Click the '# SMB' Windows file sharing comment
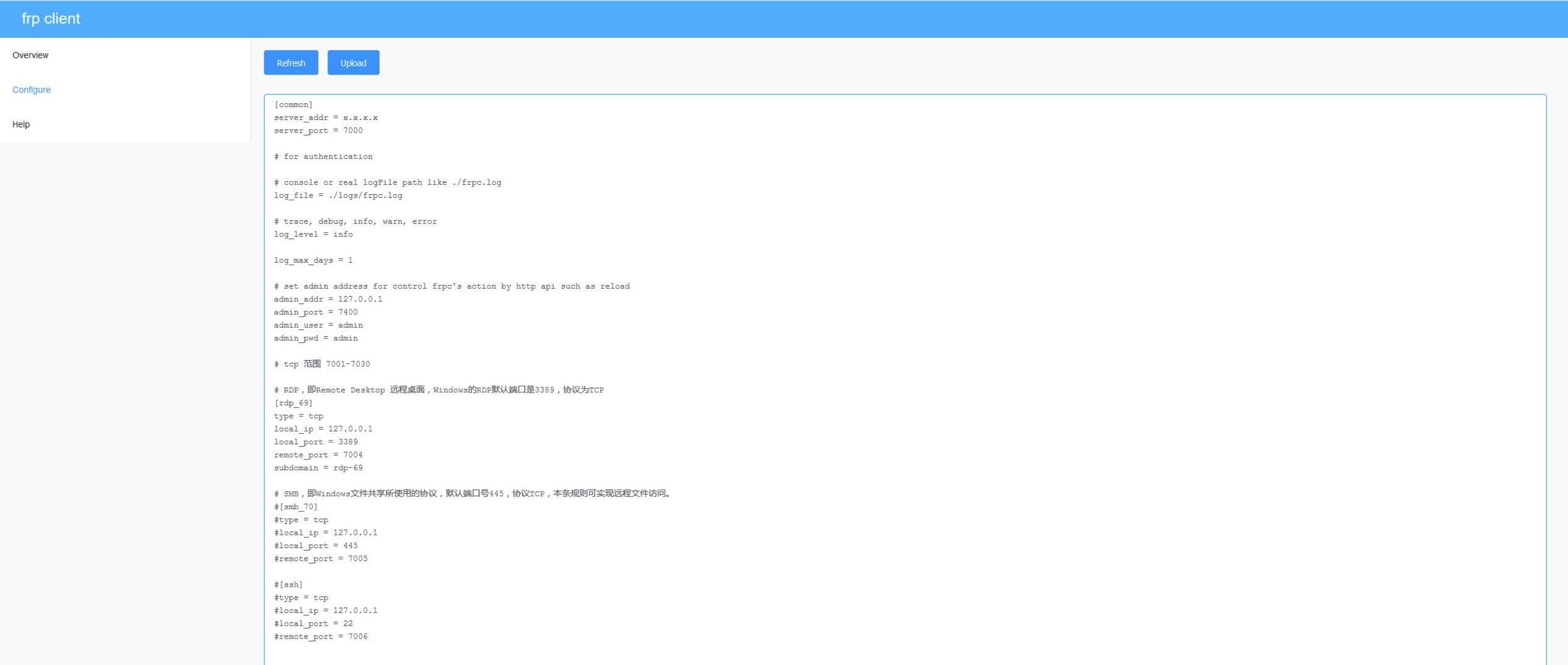This screenshot has width=1568, height=665. coord(473,493)
